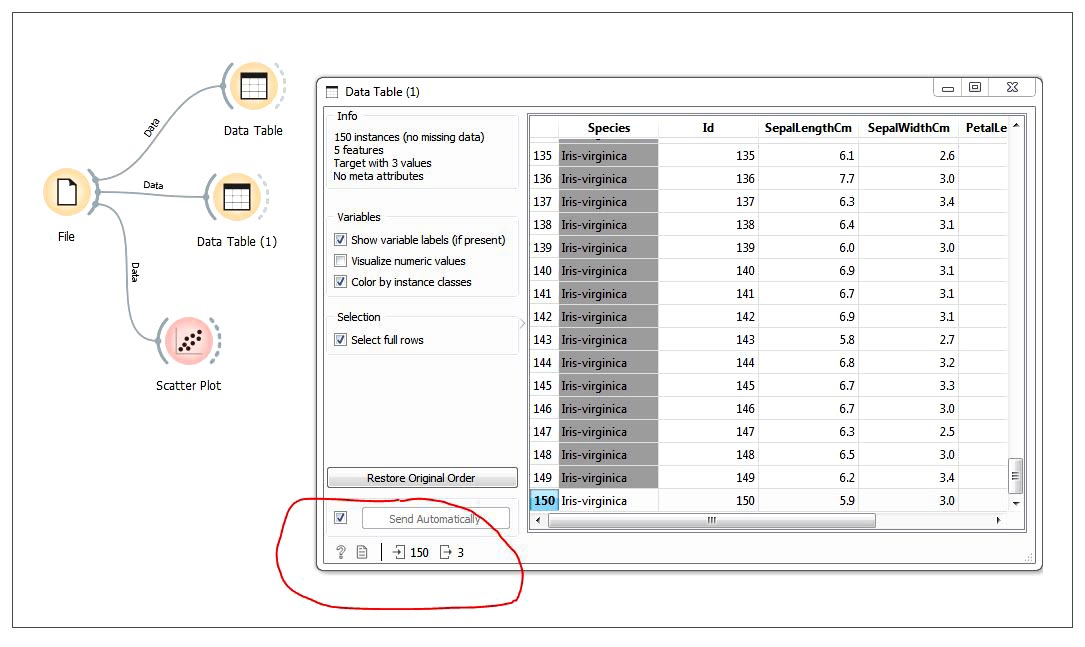The height and width of the screenshot is (647, 1085).
Task: Toggle Show variable labels checkbox
Action: point(341,240)
